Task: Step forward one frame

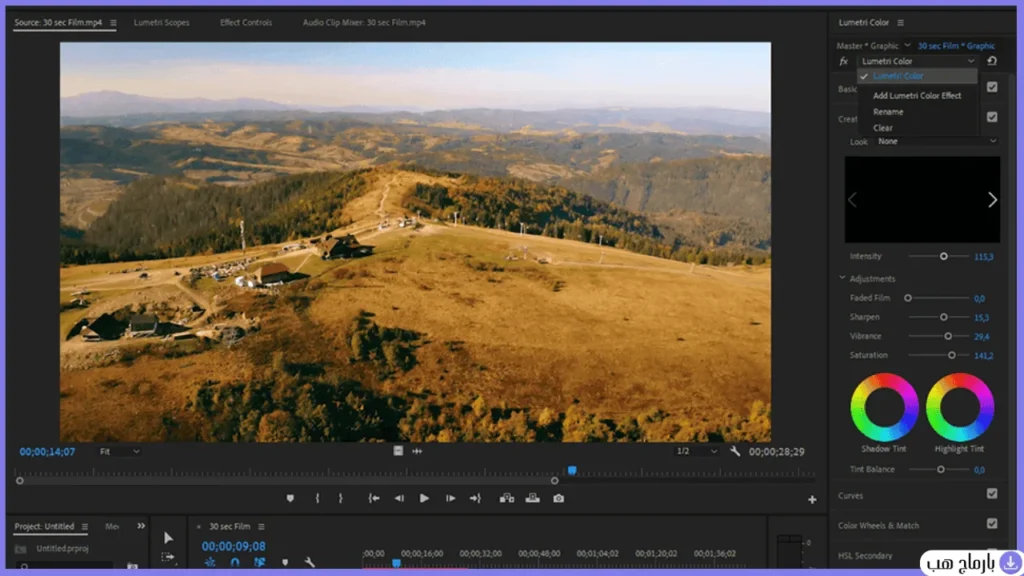Action: coord(451,498)
